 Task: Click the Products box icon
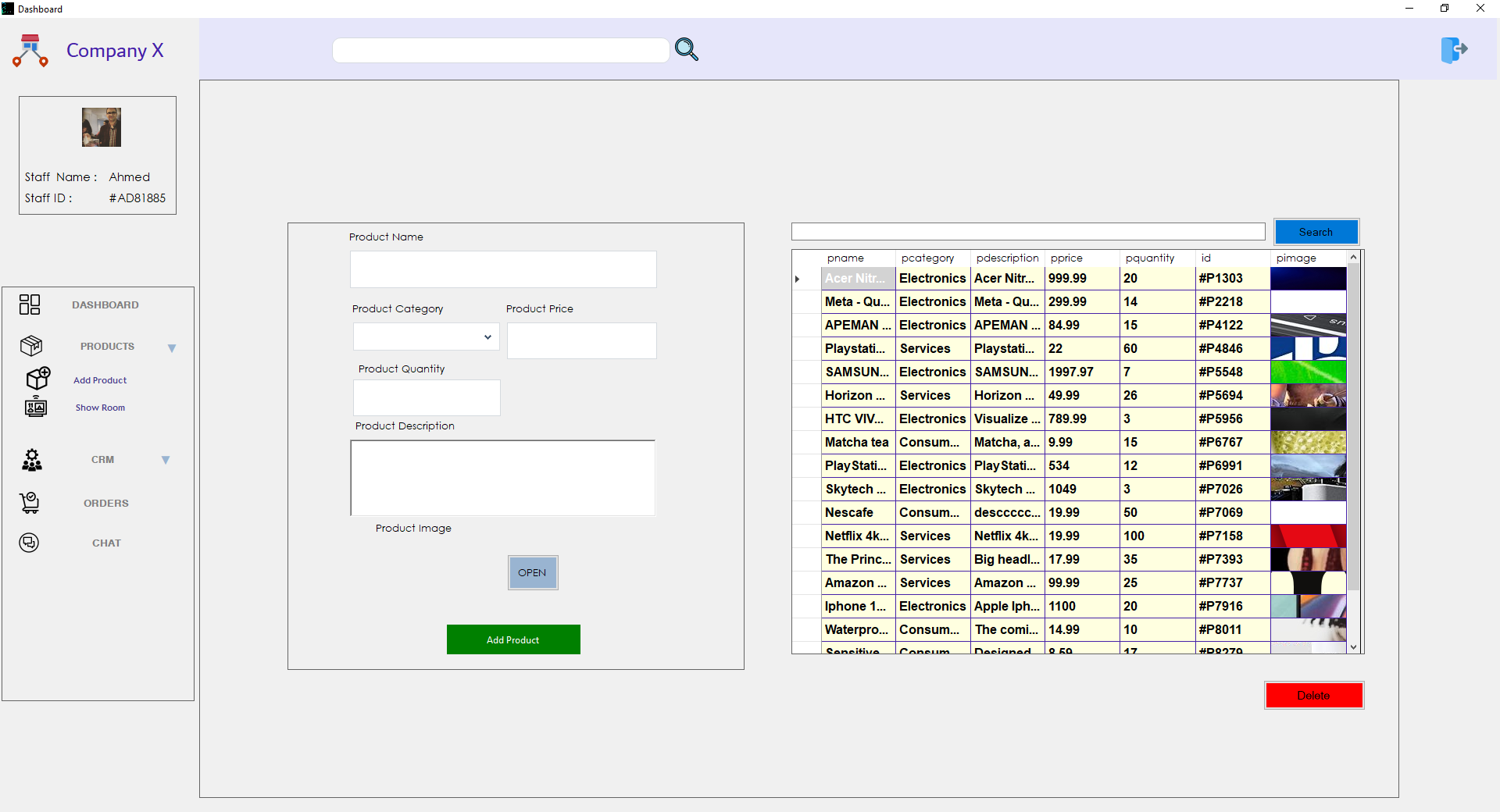click(x=31, y=345)
